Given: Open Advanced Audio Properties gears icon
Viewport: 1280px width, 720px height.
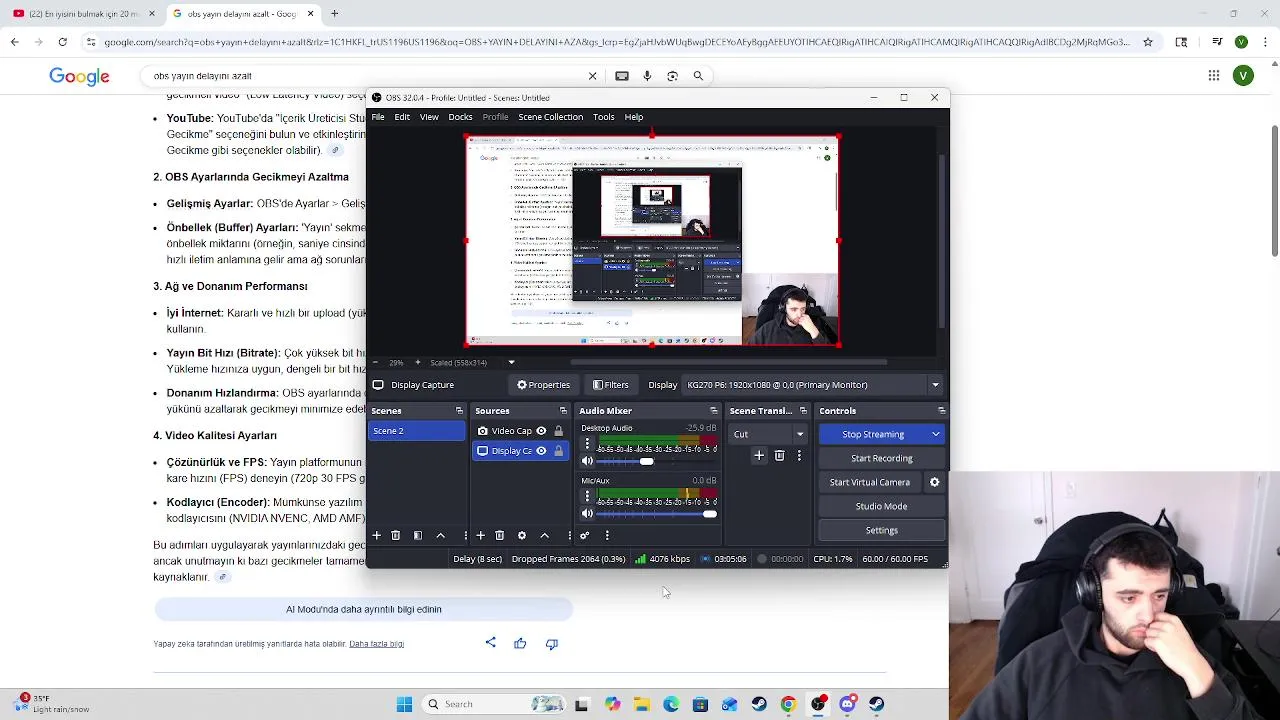Looking at the screenshot, I should [585, 535].
